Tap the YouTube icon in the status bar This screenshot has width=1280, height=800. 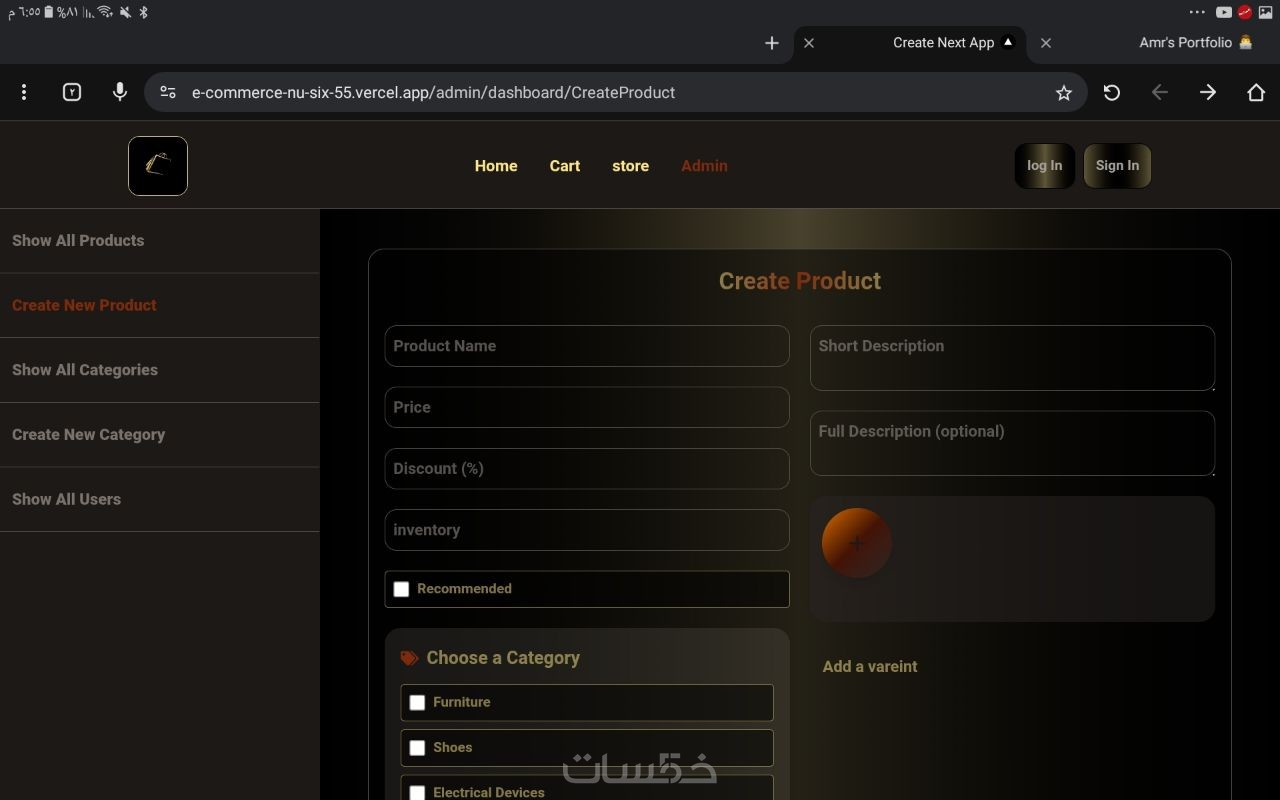pos(1224,12)
